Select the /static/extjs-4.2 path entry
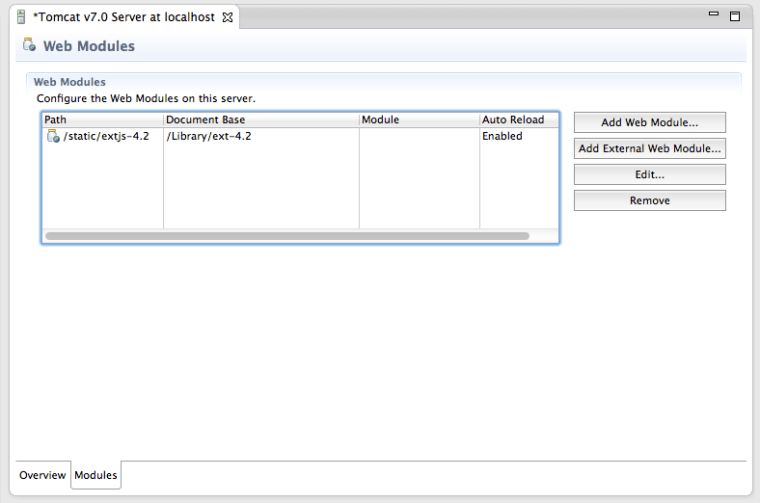Image resolution: width=760 pixels, height=503 pixels. [x=106, y=137]
